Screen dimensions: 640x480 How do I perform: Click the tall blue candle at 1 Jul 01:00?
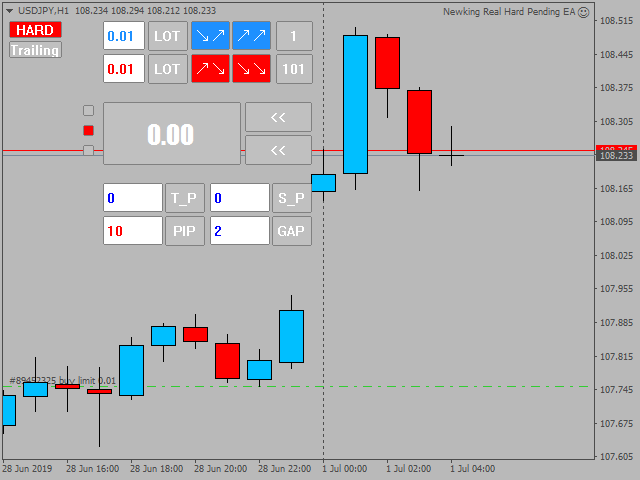(356, 104)
